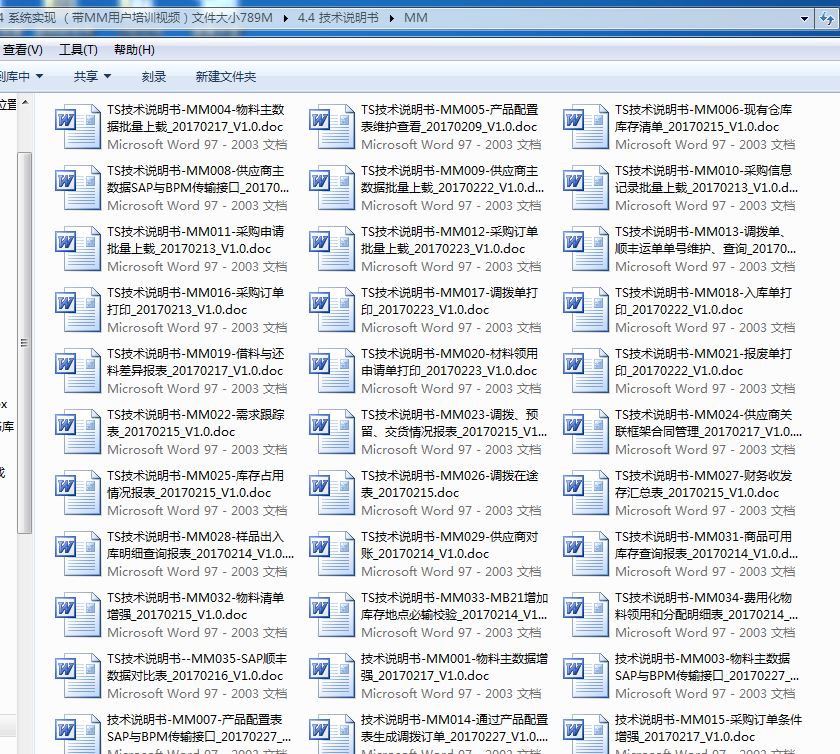Select the Word icon for MM026 调拨在途表

[332, 493]
